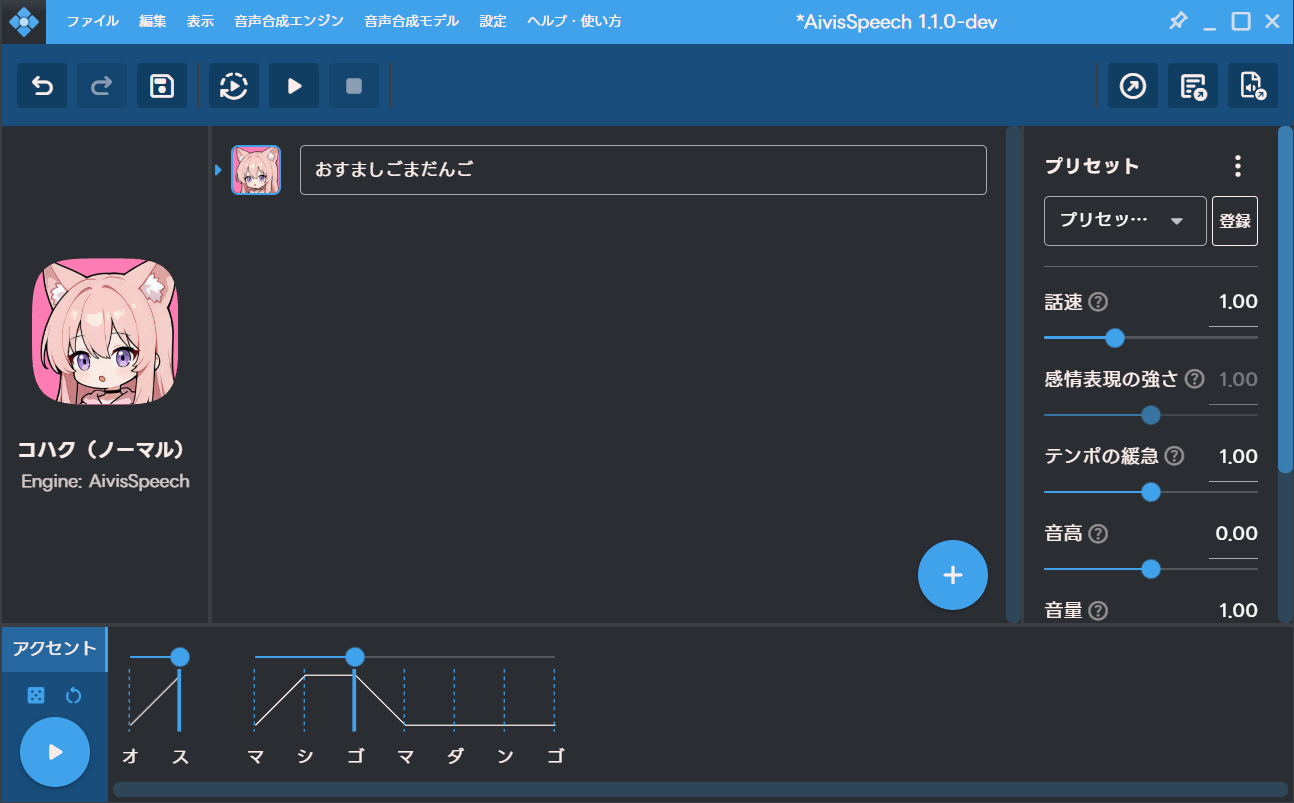Viewport: 1294px width, 803px height.
Task: Click the reset circular arrow in the accent panel
Action: click(x=73, y=695)
